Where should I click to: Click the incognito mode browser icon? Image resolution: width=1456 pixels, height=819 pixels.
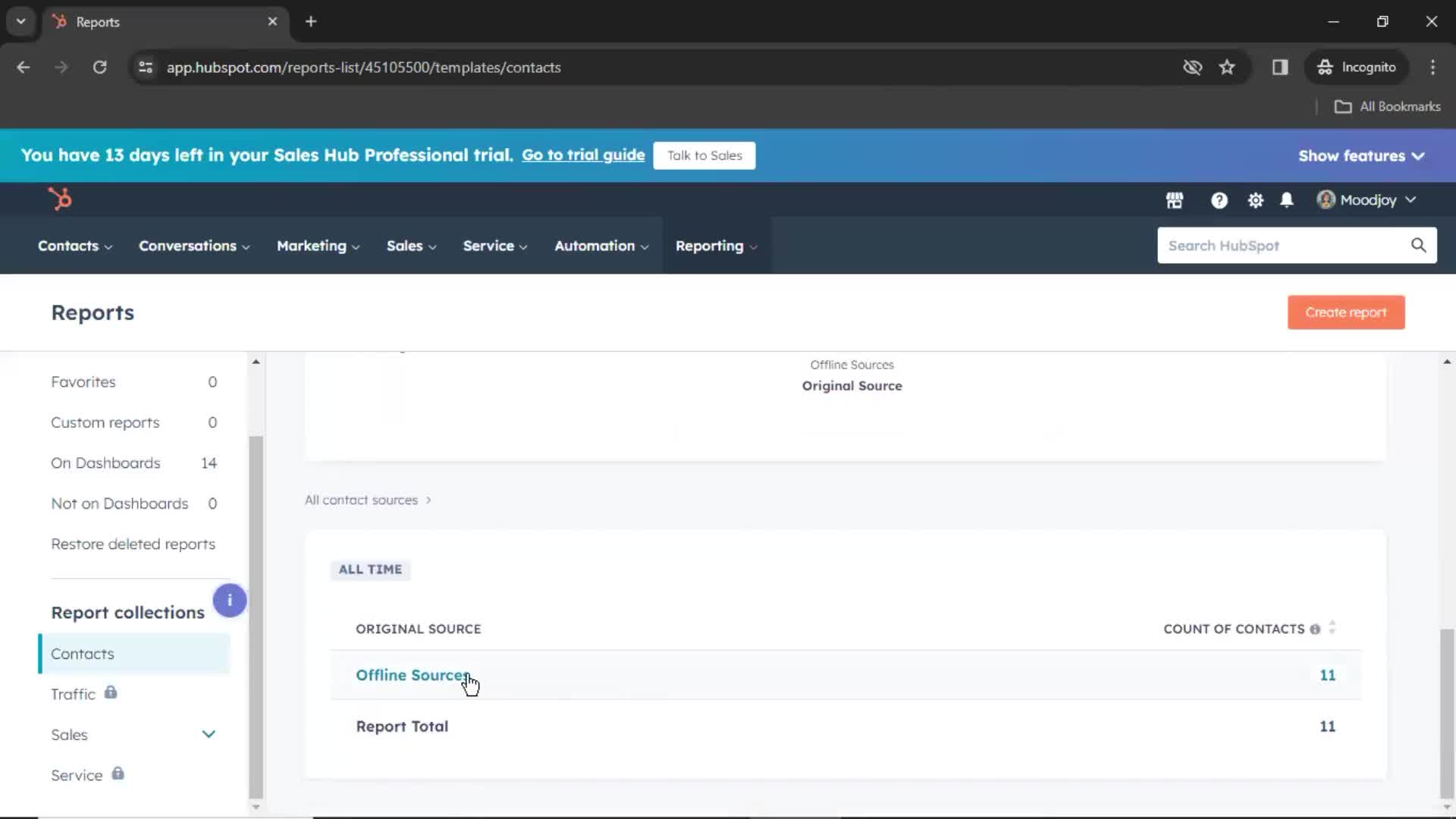tap(1324, 67)
